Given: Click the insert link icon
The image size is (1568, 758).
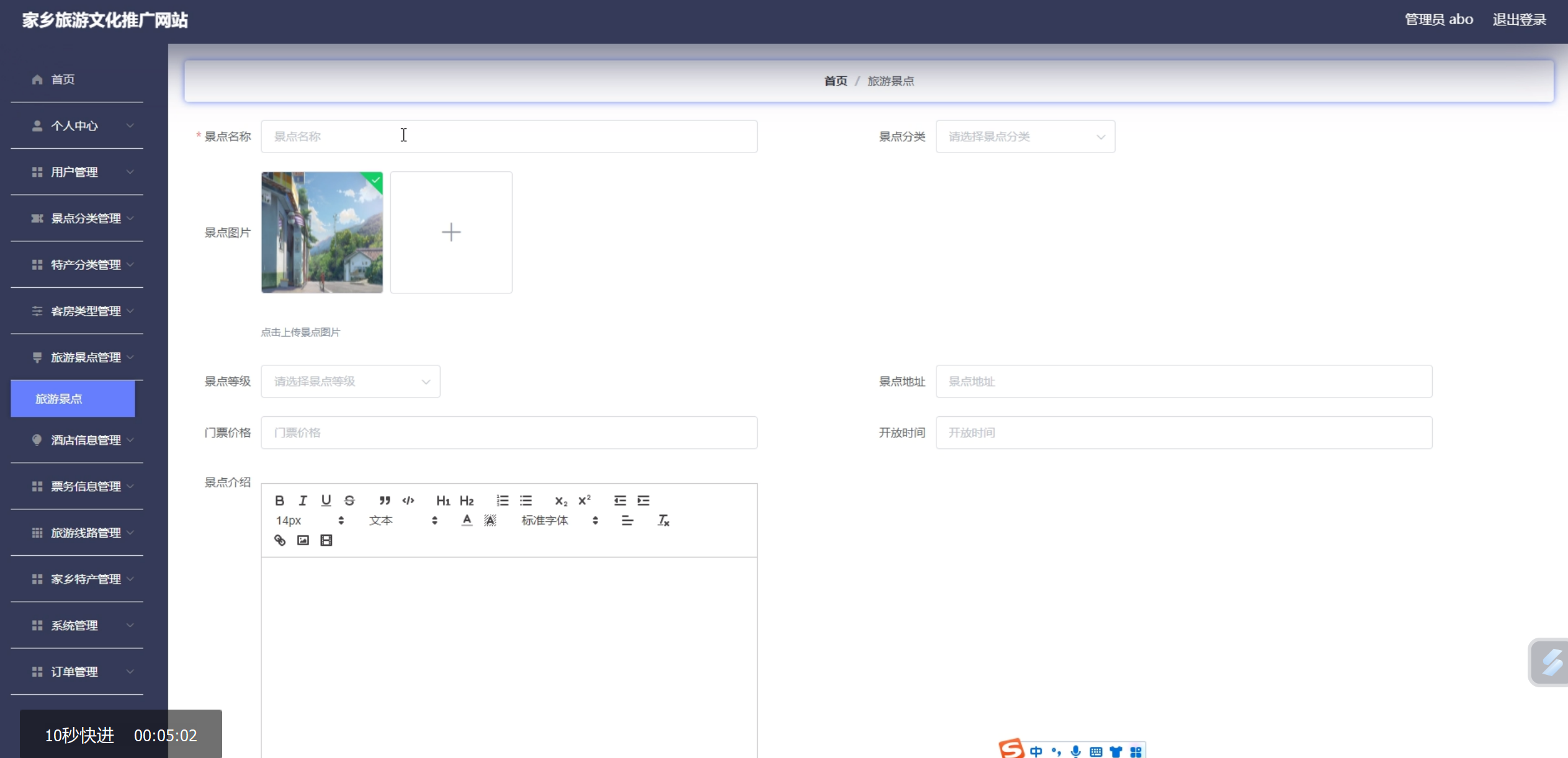Looking at the screenshot, I should [280, 540].
